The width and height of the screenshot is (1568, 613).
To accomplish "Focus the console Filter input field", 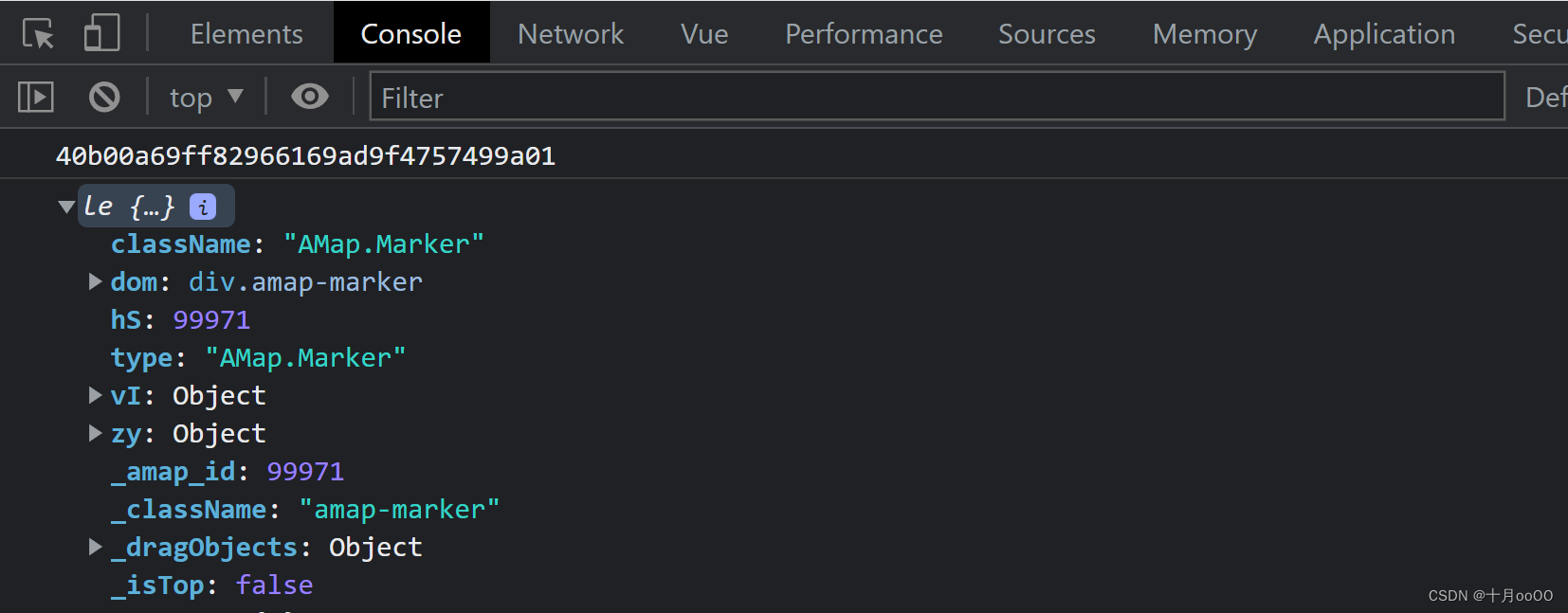I will 937,97.
